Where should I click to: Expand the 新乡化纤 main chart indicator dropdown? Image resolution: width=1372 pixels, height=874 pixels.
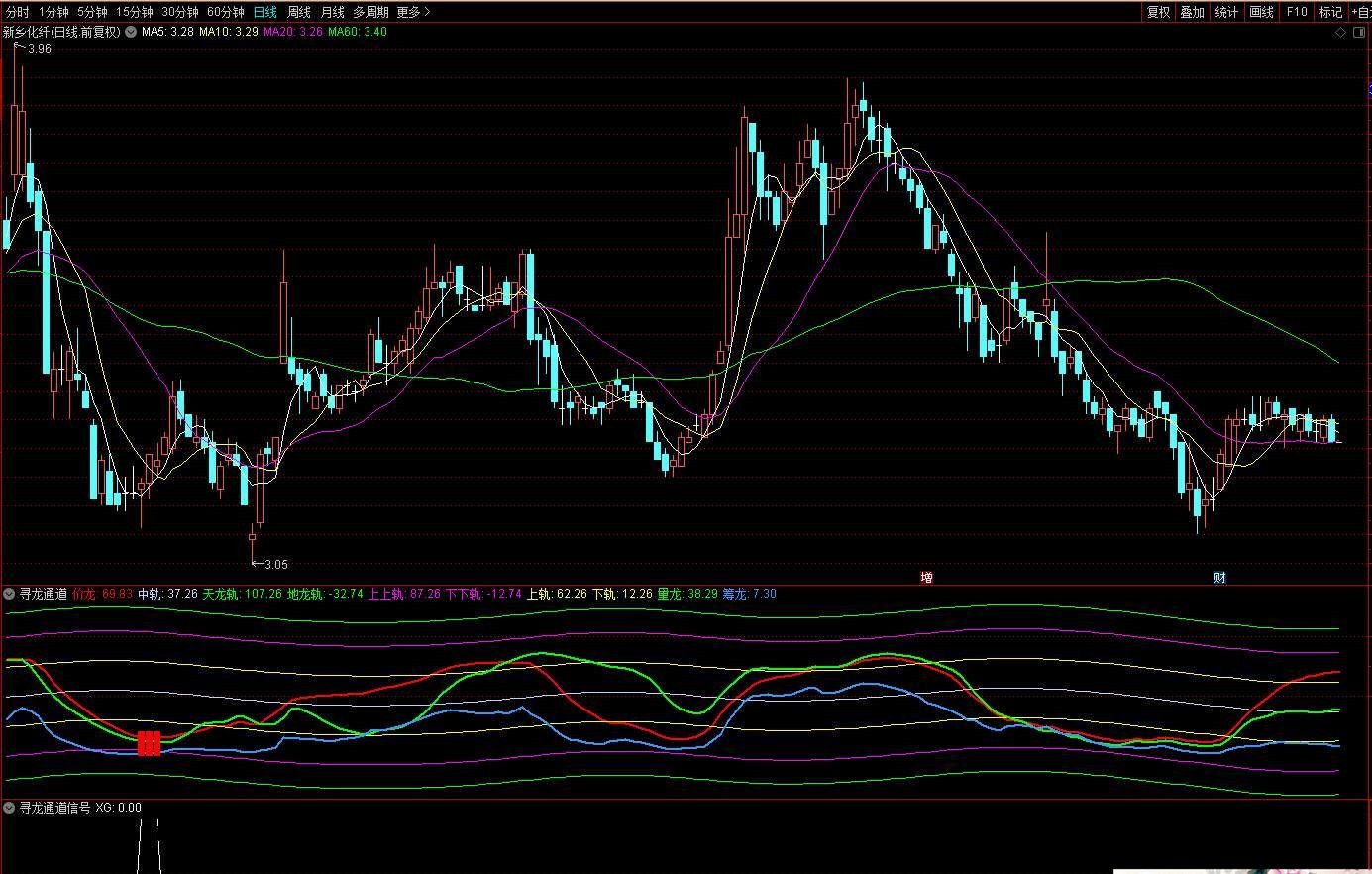tap(131, 32)
